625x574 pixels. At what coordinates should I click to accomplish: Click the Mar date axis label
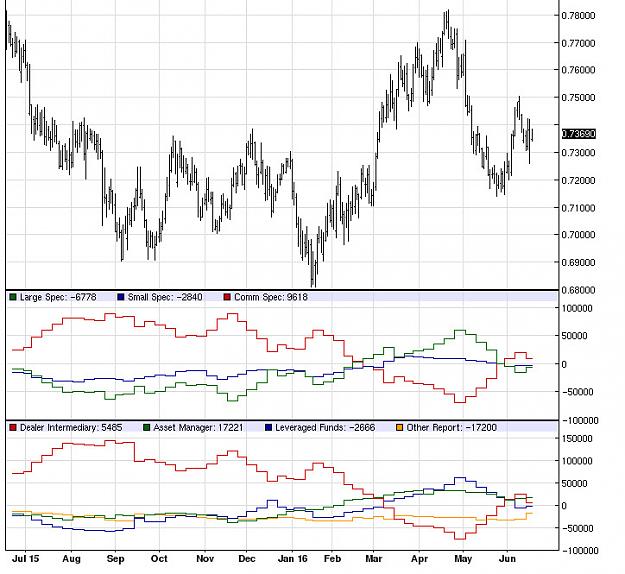[x=373, y=559]
